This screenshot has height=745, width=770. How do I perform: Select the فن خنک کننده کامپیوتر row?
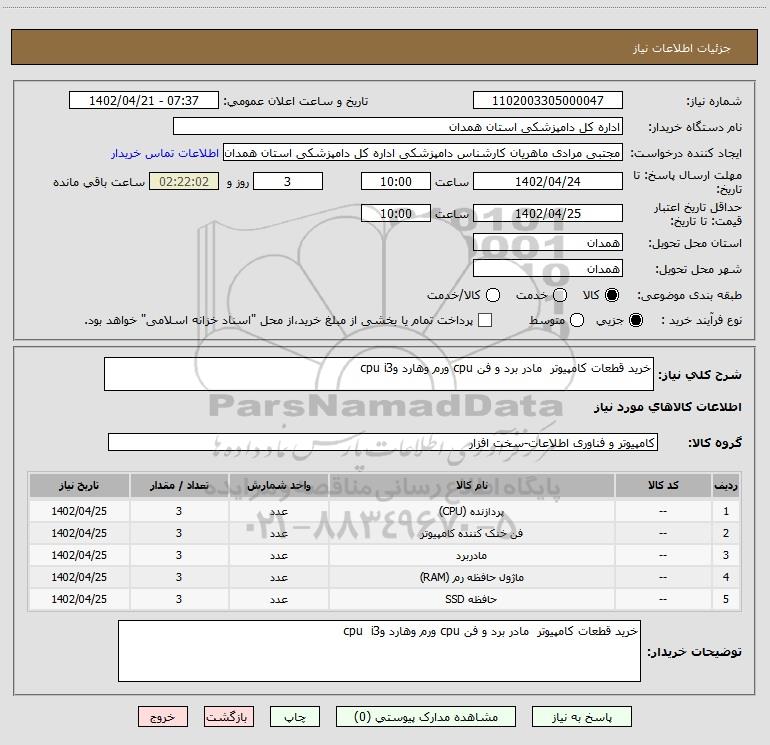[471, 533]
